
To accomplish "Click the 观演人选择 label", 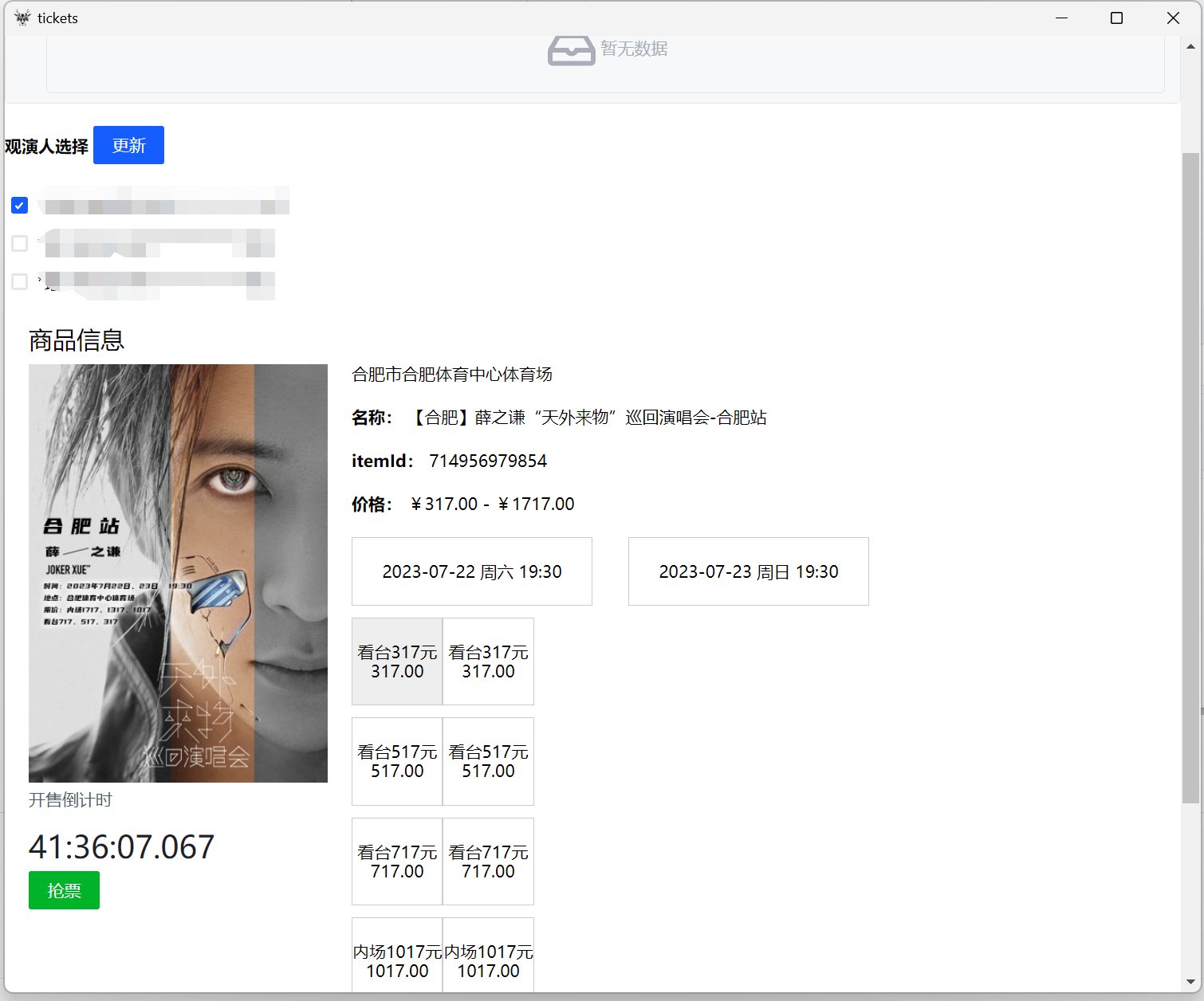I will [x=46, y=147].
